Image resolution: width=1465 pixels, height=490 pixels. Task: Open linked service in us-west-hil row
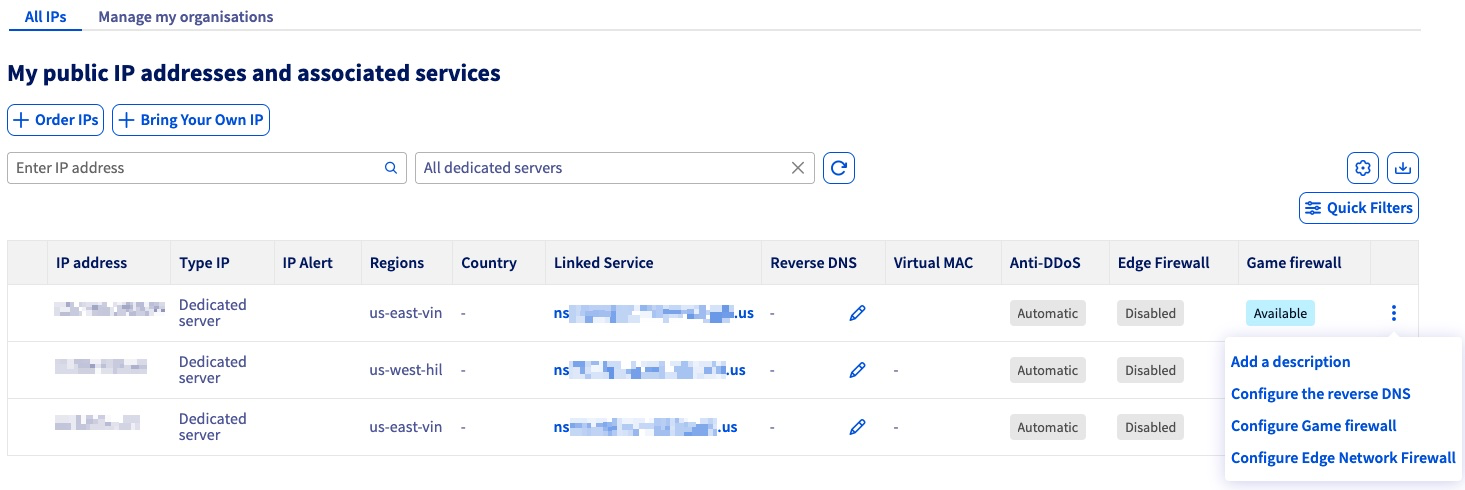[x=650, y=370]
